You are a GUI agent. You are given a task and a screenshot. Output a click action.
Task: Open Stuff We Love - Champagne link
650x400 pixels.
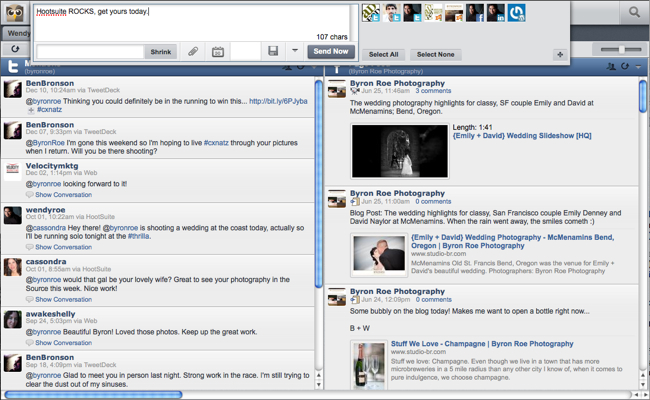click(x=482, y=344)
